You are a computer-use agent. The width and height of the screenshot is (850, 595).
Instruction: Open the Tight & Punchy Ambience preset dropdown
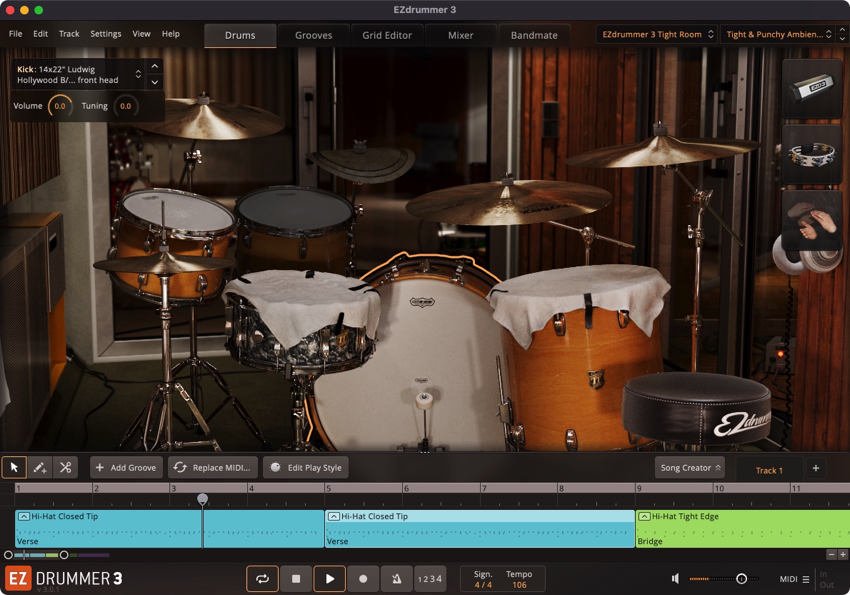[778, 34]
